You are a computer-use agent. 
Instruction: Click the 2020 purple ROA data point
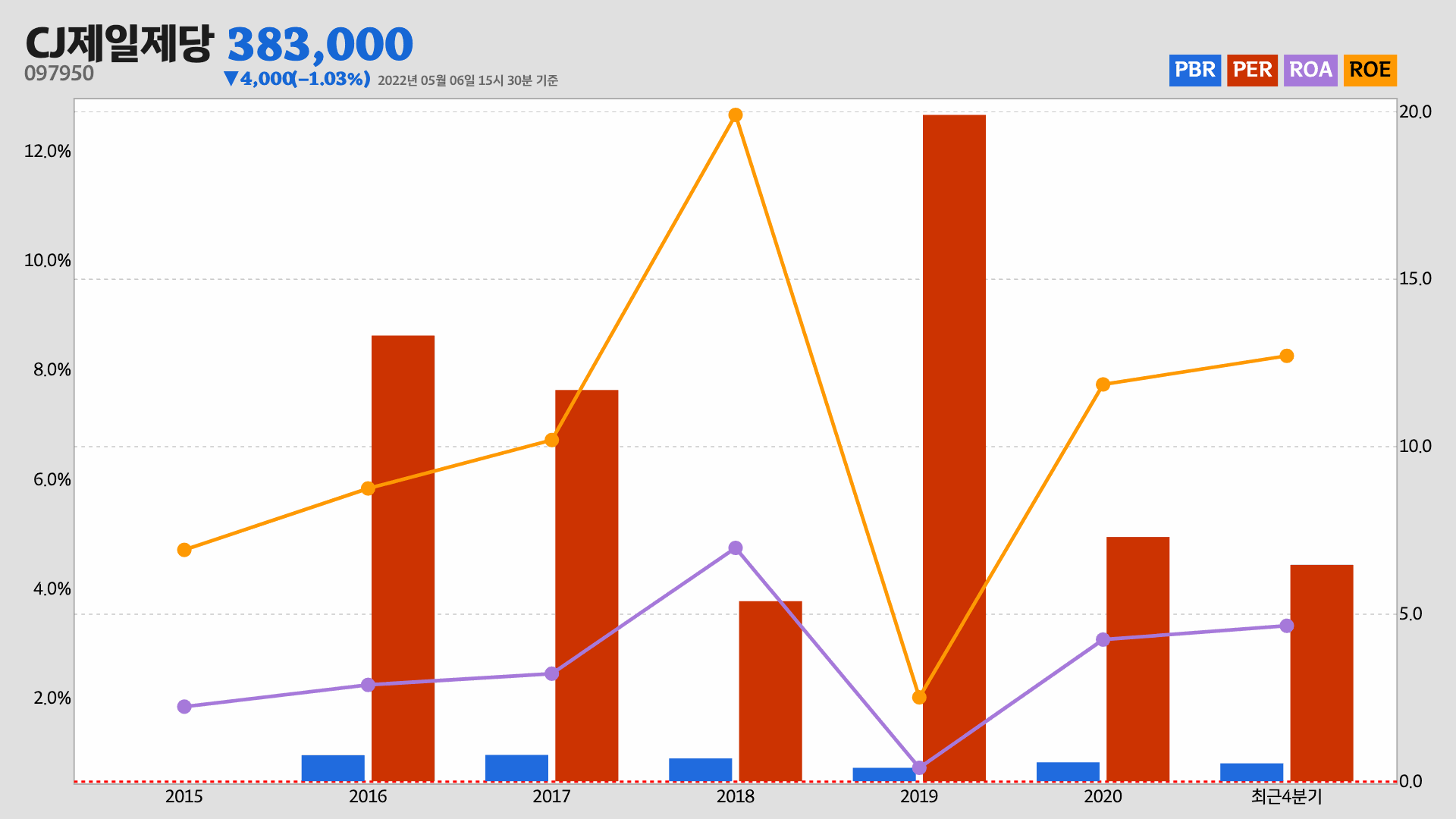(1103, 639)
